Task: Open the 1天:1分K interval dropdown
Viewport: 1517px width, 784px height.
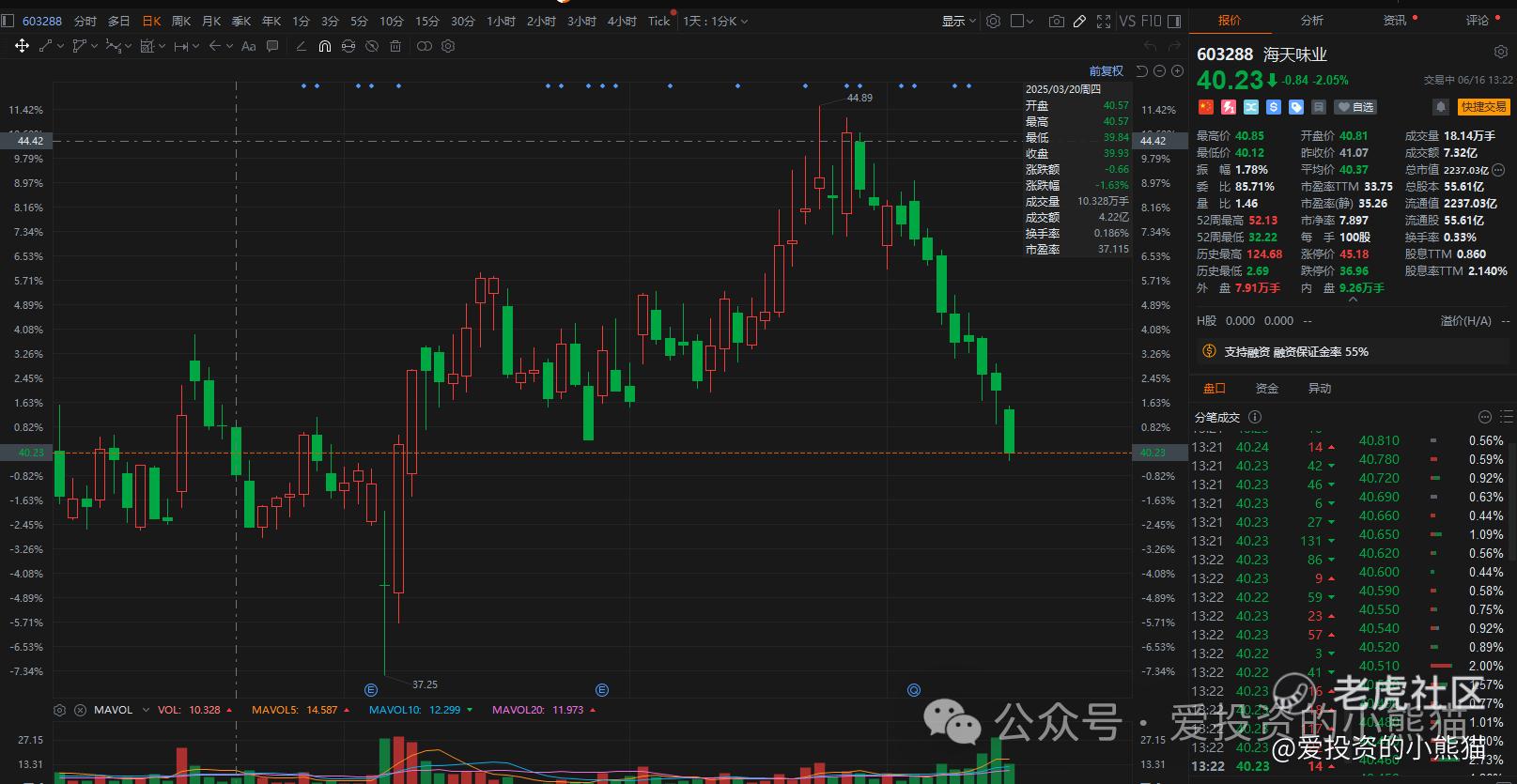Action: click(x=716, y=21)
